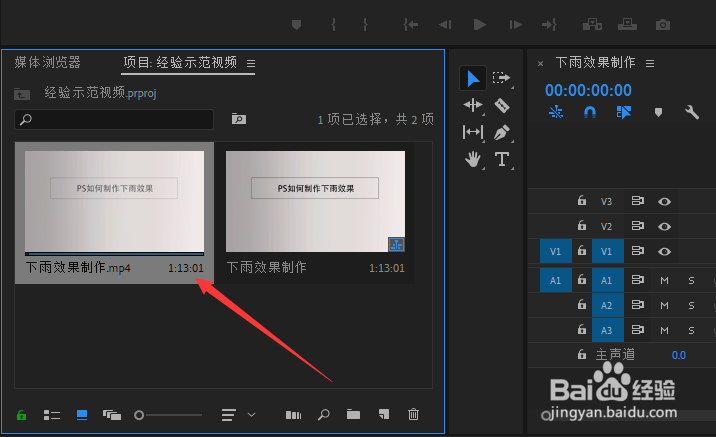Toggle sync lock for V3
The width and height of the screenshot is (716, 437).
click(637, 201)
